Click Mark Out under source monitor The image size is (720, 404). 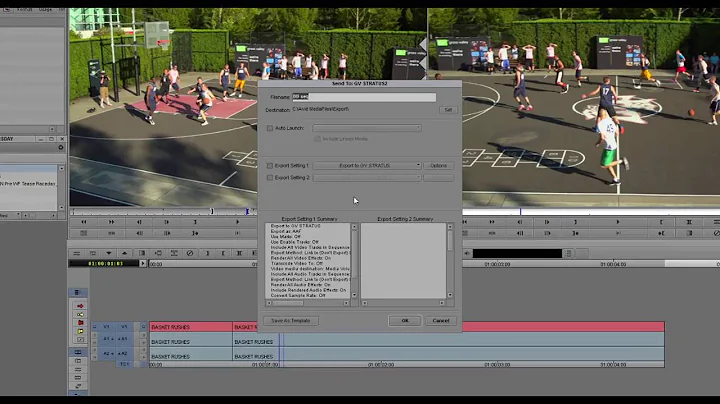tap(195, 222)
